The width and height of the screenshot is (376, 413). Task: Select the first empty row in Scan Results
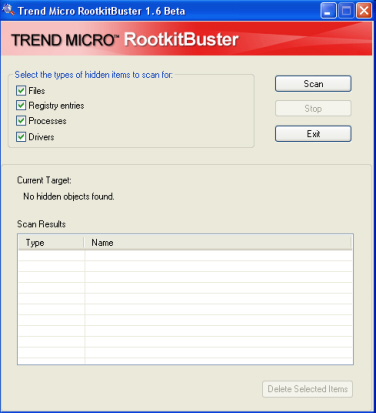(185, 255)
